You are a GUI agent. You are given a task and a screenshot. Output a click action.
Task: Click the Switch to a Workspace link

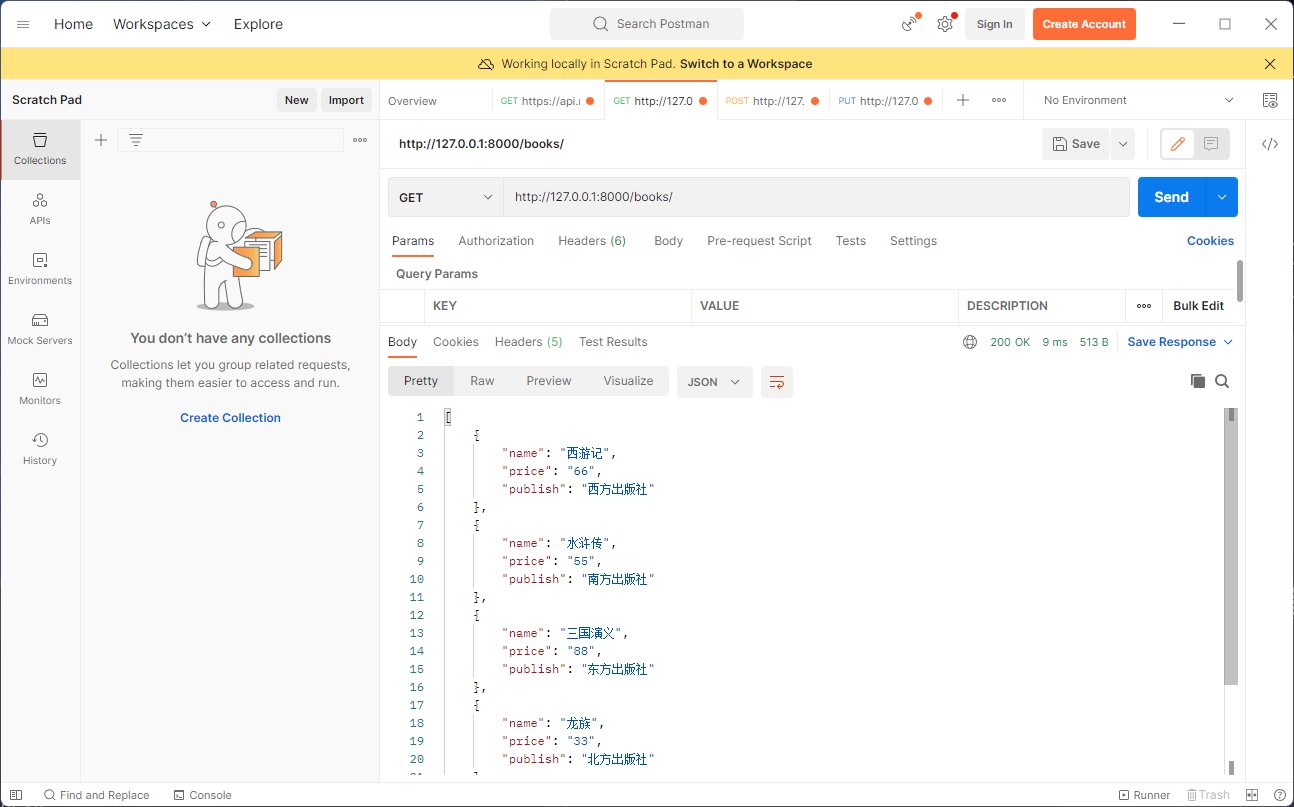[746, 64]
